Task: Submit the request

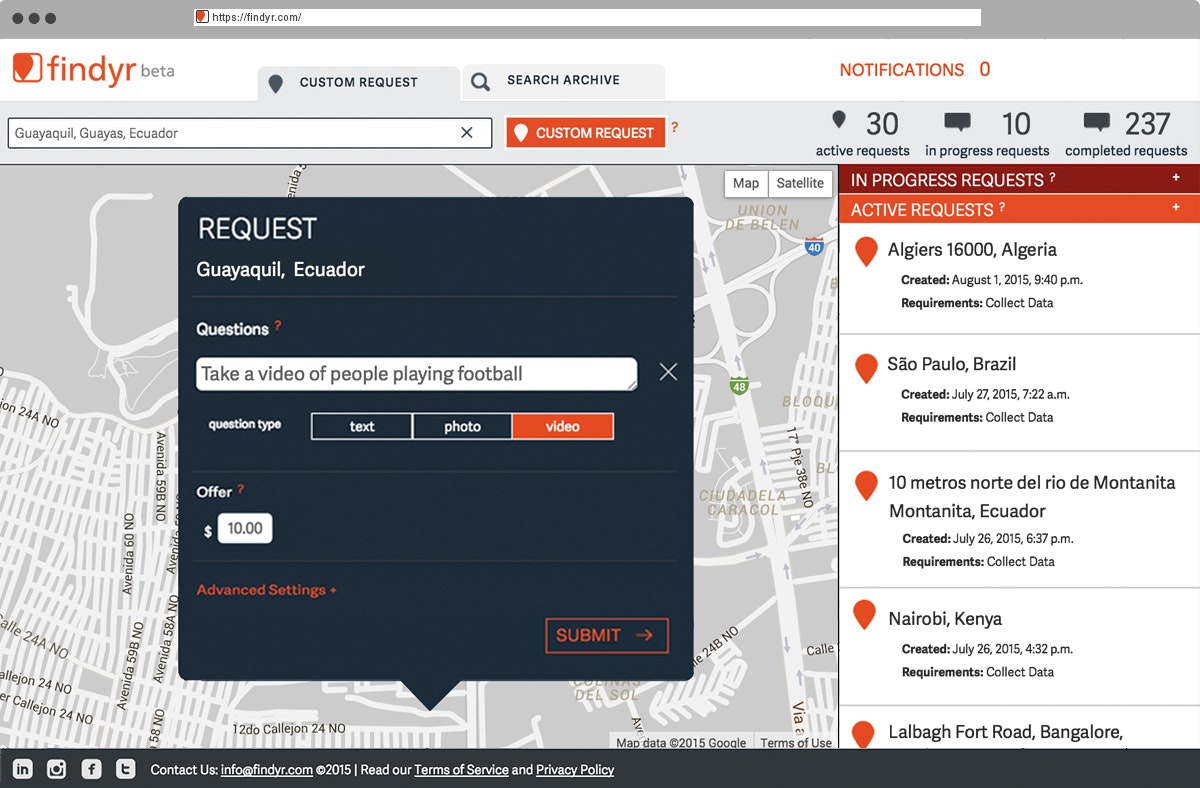Action: point(607,635)
